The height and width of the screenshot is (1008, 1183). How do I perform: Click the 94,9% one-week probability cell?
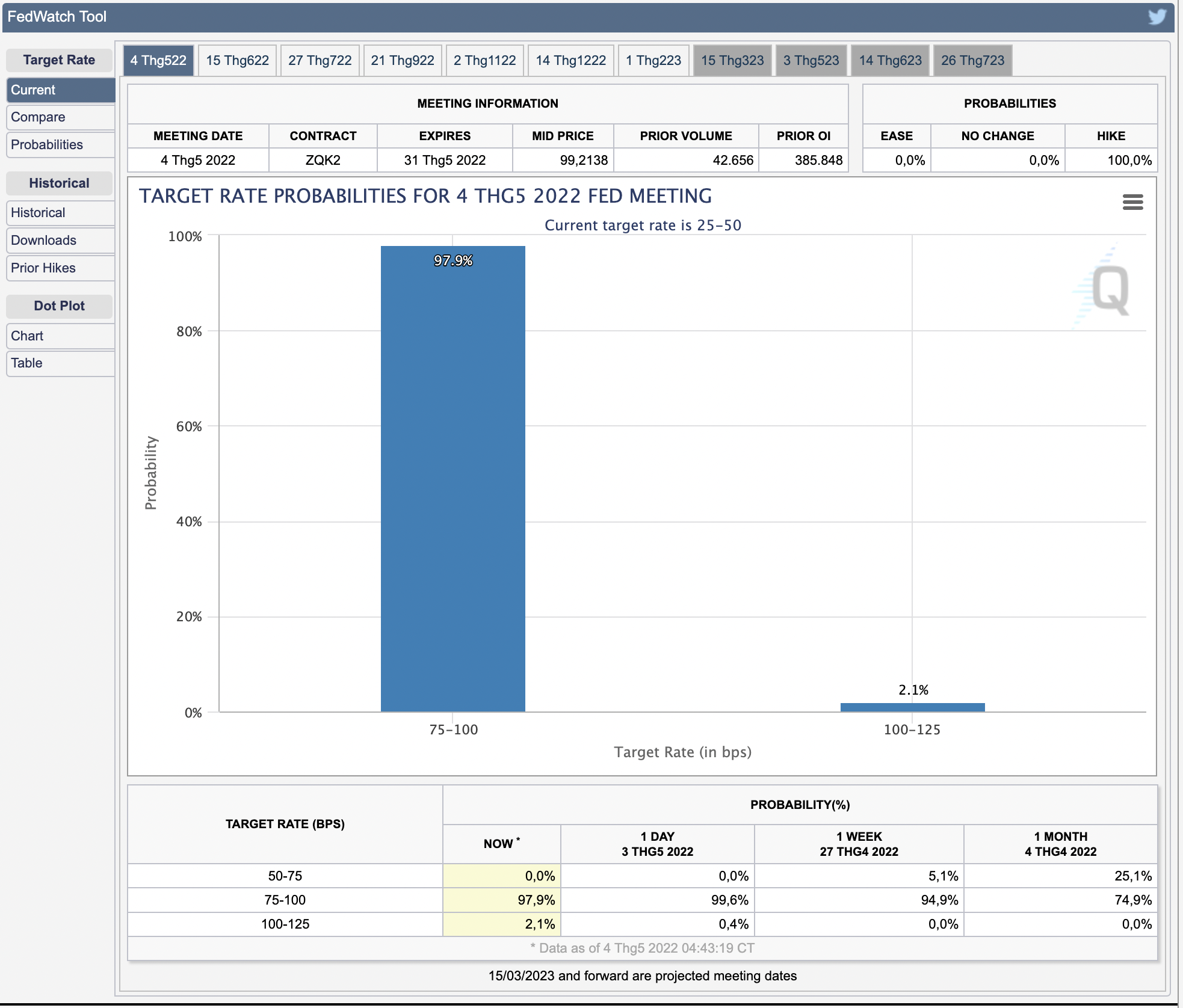(x=859, y=900)
